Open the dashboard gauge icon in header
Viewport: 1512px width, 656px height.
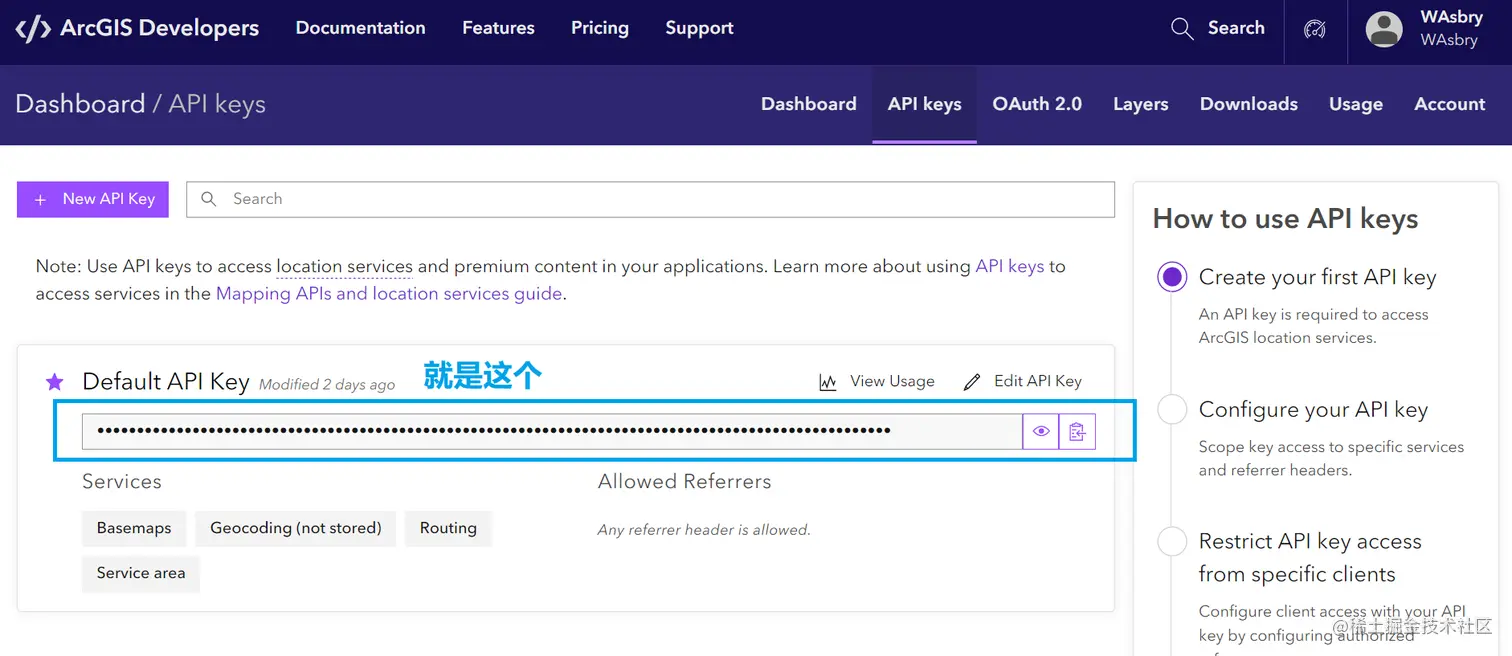click(x=1315, y=29)
